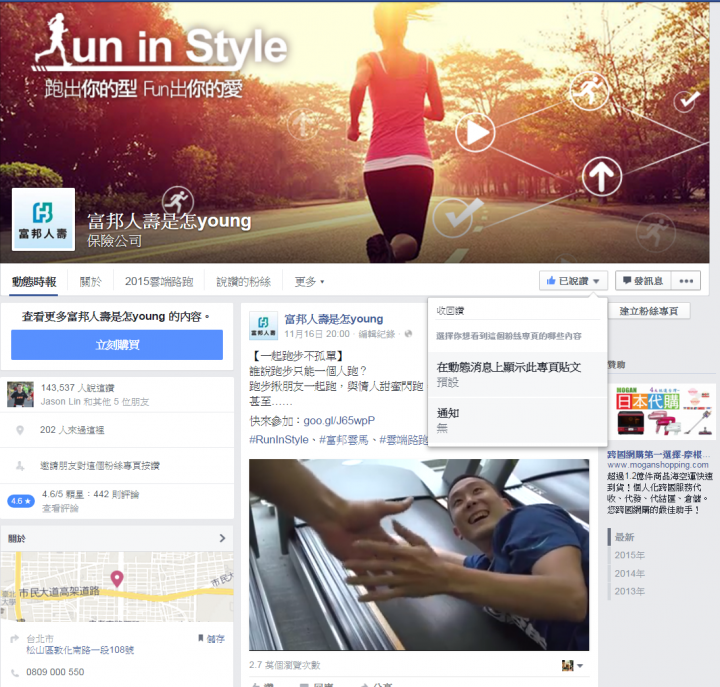Click the 儲存 save bookmark button

211,638
